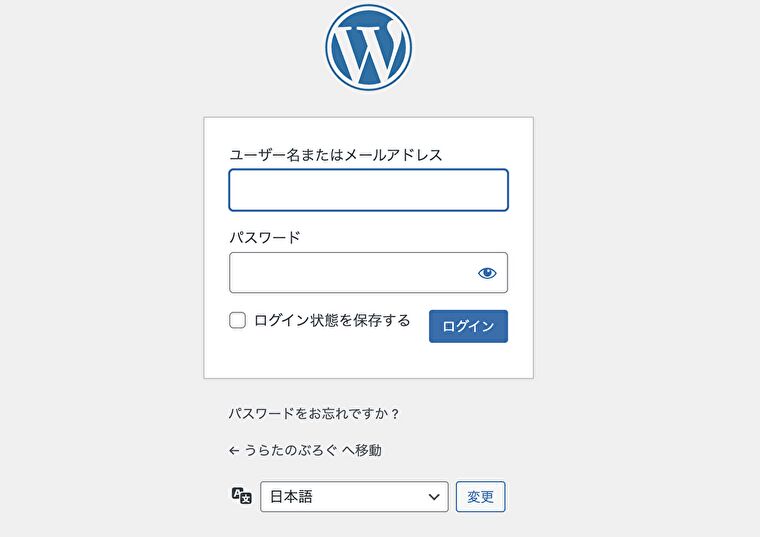Open the パスワードをお忘れですか？ link
The height and width of the screenshot is (537, 760).
(314, 414)
